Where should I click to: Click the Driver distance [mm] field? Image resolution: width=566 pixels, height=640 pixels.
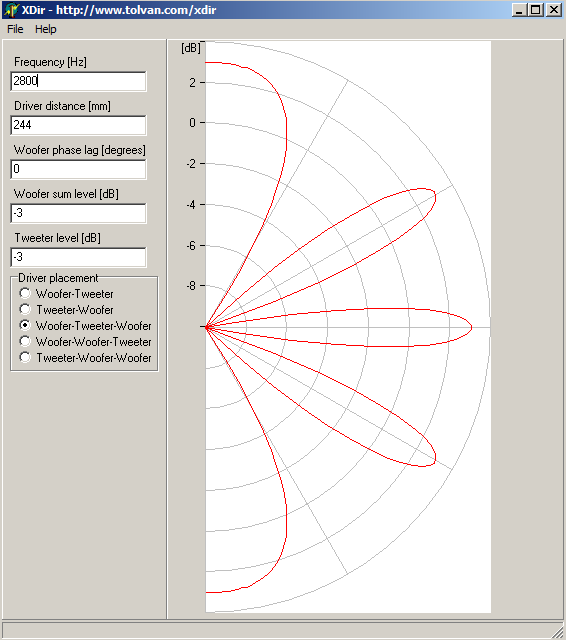click(78, 125)
